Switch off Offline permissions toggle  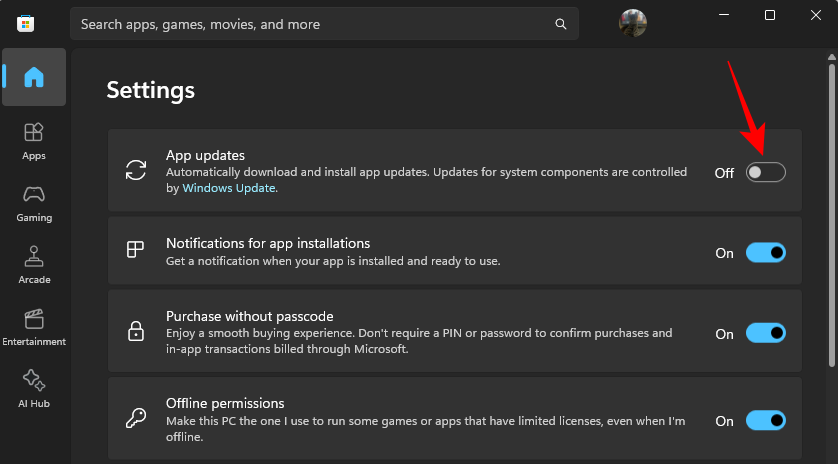pos(765,421)
